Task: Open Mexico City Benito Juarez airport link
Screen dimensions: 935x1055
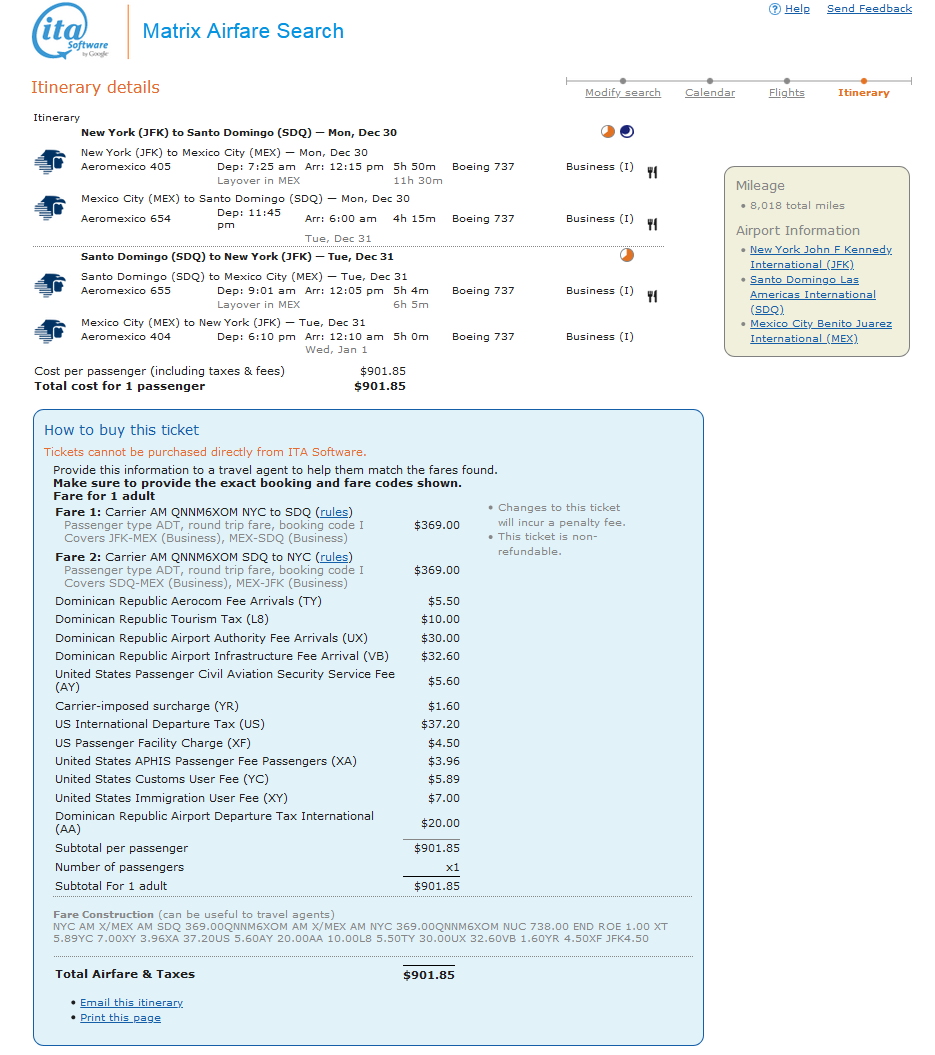Action: (821, 331)
